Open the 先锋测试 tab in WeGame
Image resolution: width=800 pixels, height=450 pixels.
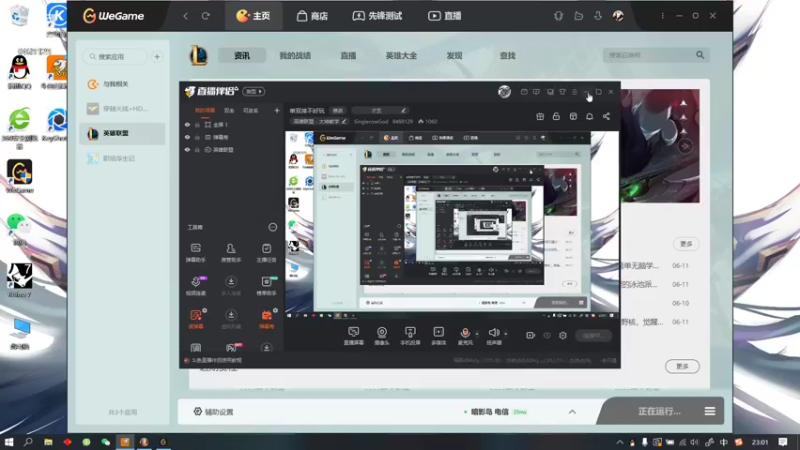click(x=378, y=16)
